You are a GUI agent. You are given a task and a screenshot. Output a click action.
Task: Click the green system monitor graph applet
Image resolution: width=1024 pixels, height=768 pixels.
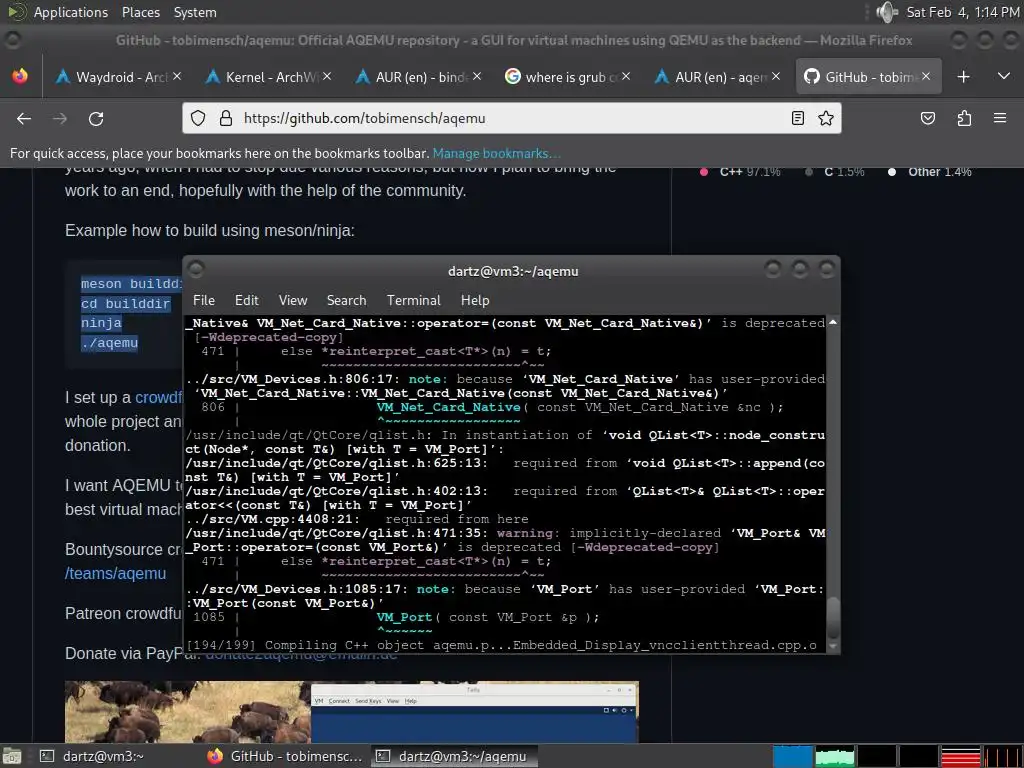(x=835, y=756)
